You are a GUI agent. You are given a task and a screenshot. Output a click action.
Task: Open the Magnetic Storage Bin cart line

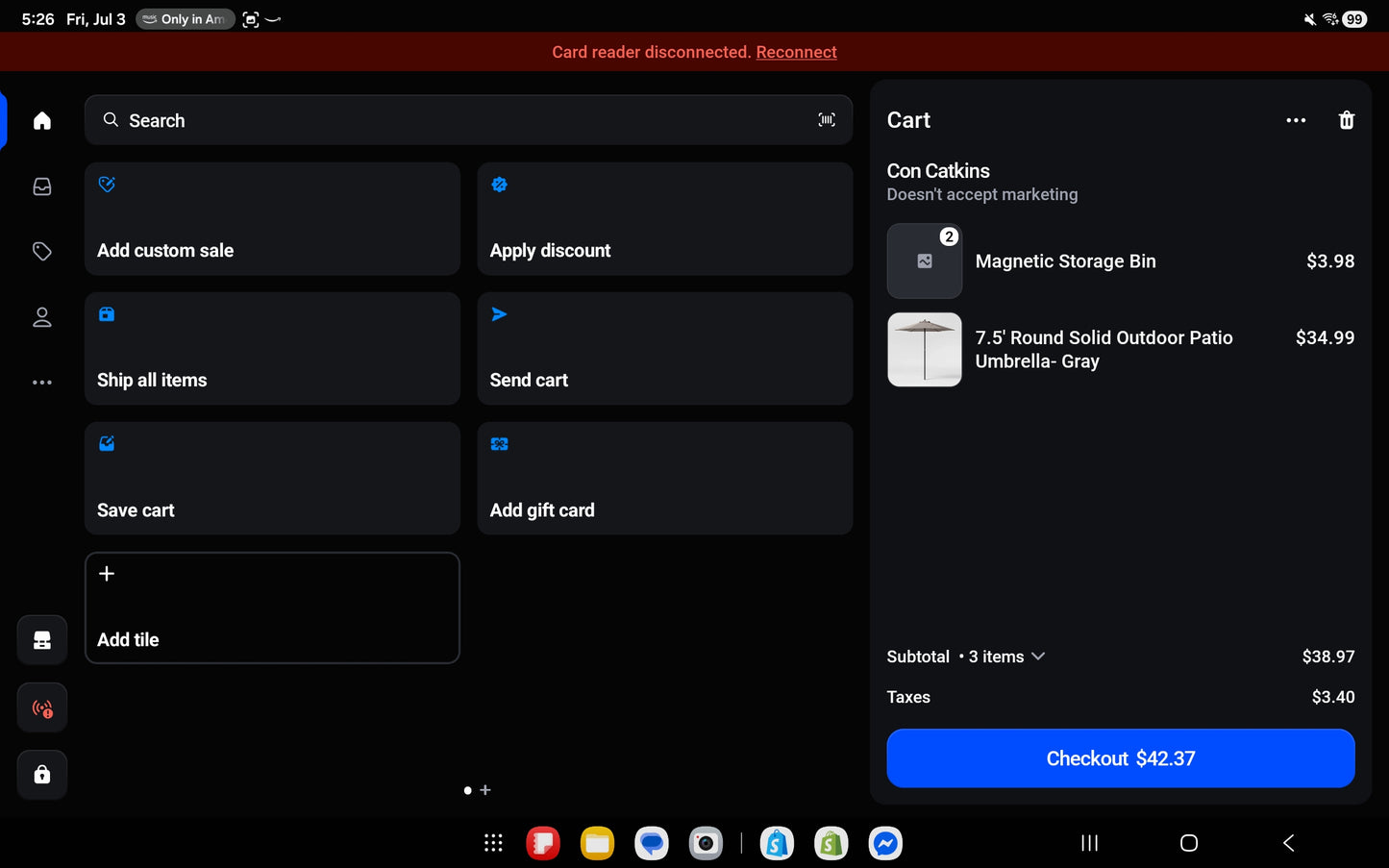click(1121, 261)
